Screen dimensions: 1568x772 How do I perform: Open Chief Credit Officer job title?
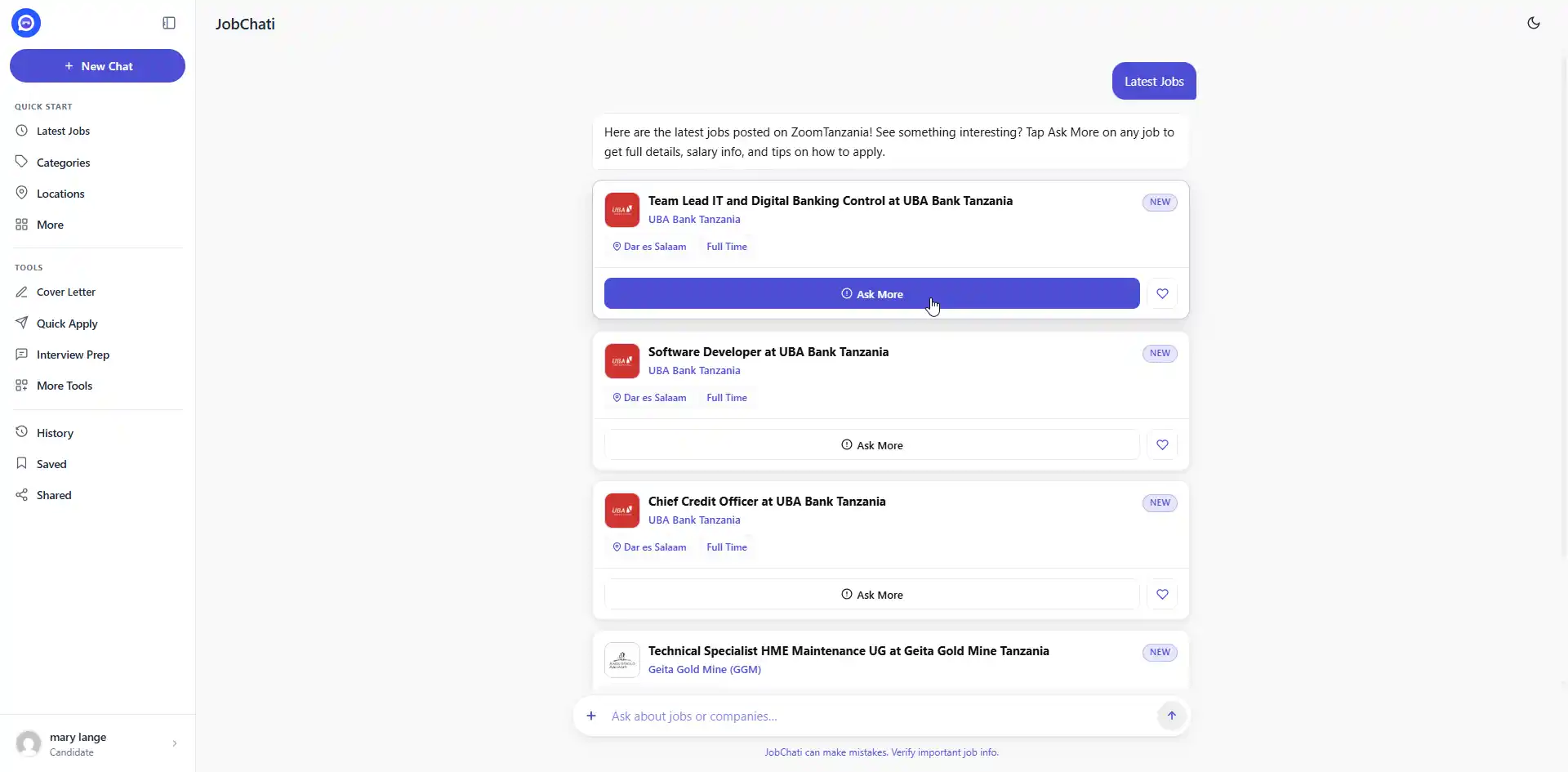pyautogui.click(x=767, y=502)
